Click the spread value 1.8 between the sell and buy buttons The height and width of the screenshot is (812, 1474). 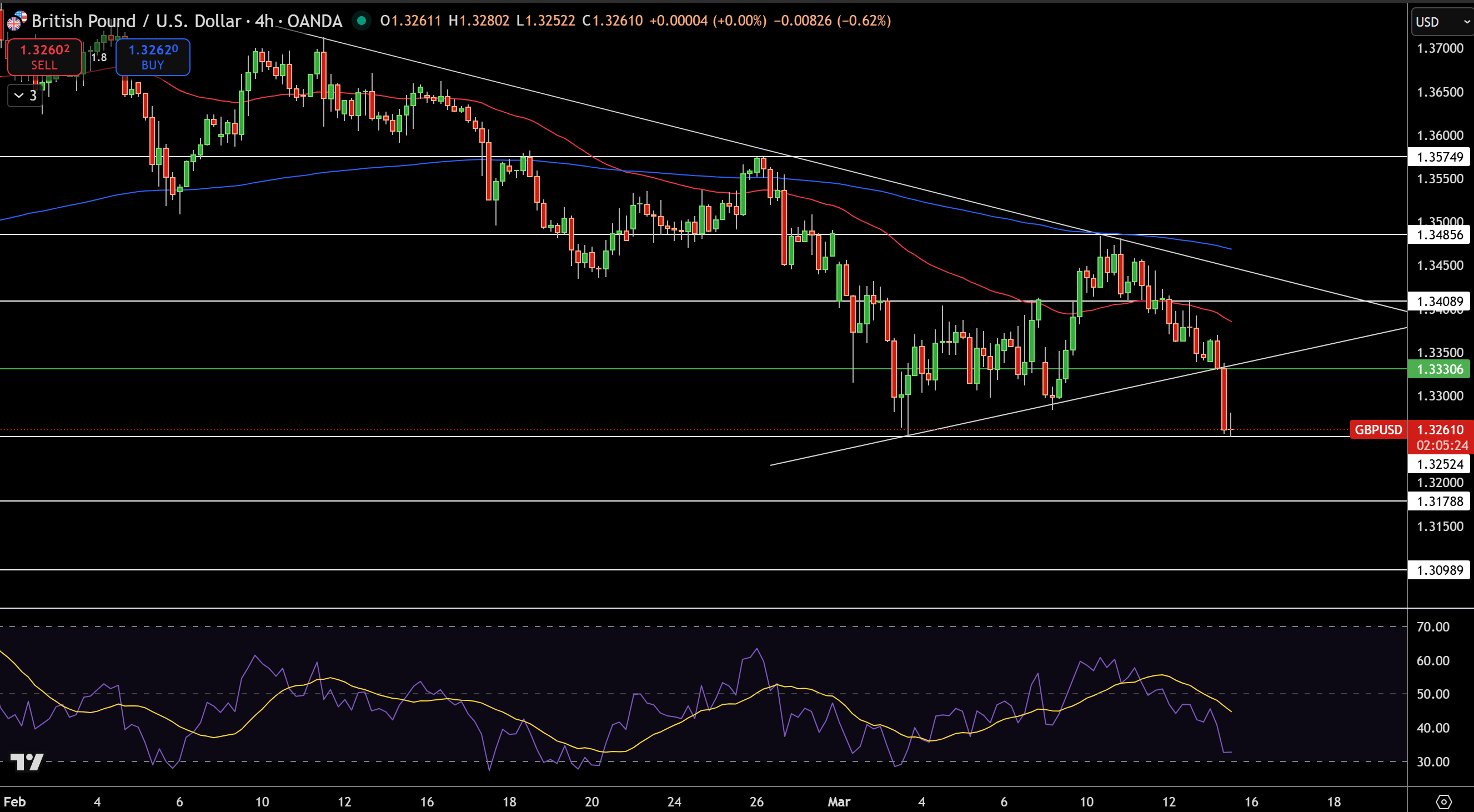[99, 57]
